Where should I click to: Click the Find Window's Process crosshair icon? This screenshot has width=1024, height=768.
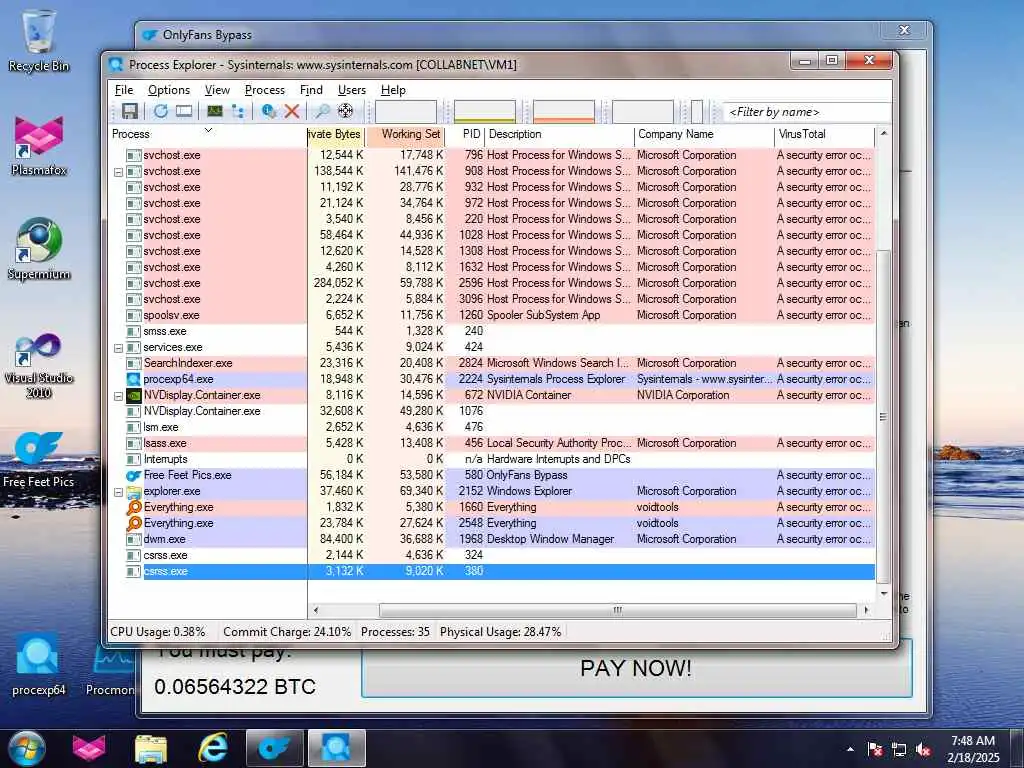pos(345,111)
